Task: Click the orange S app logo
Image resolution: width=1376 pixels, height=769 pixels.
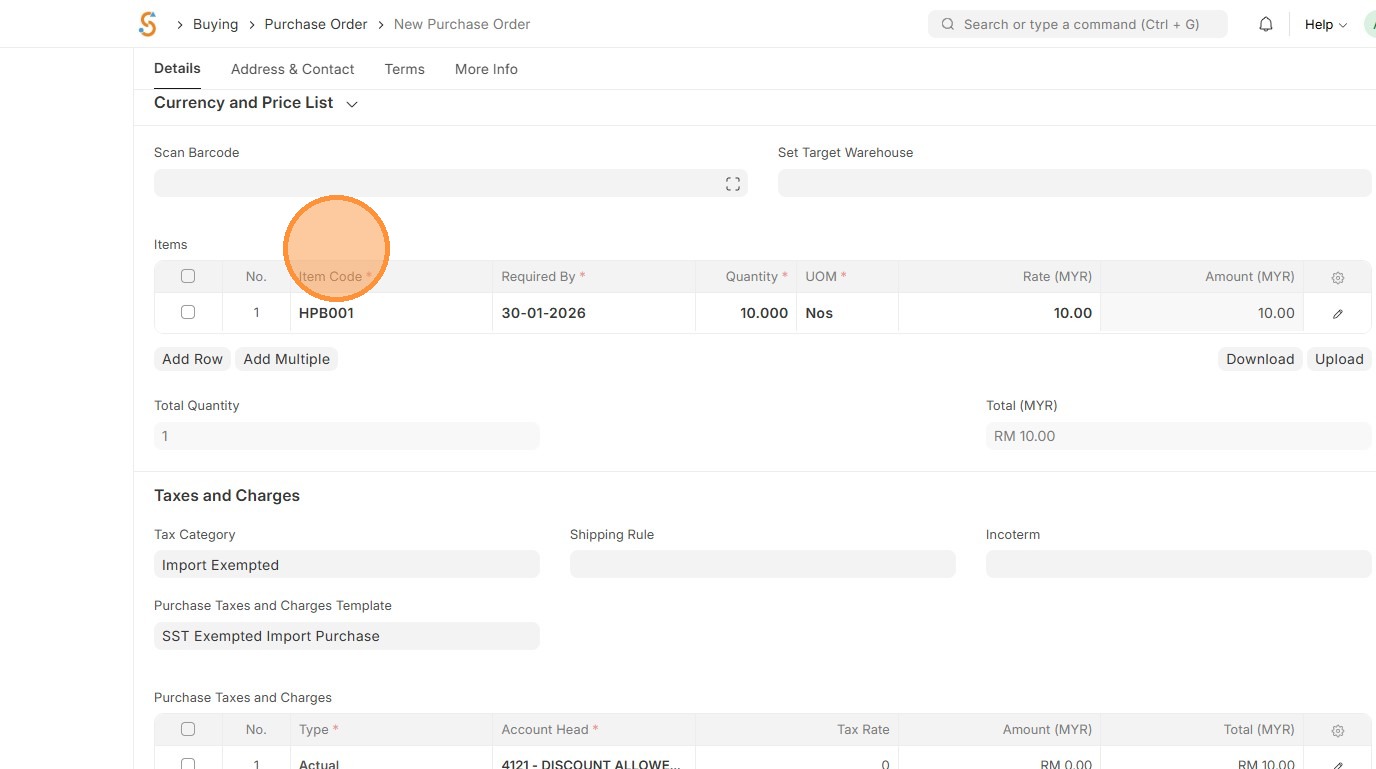Action: 148,24
